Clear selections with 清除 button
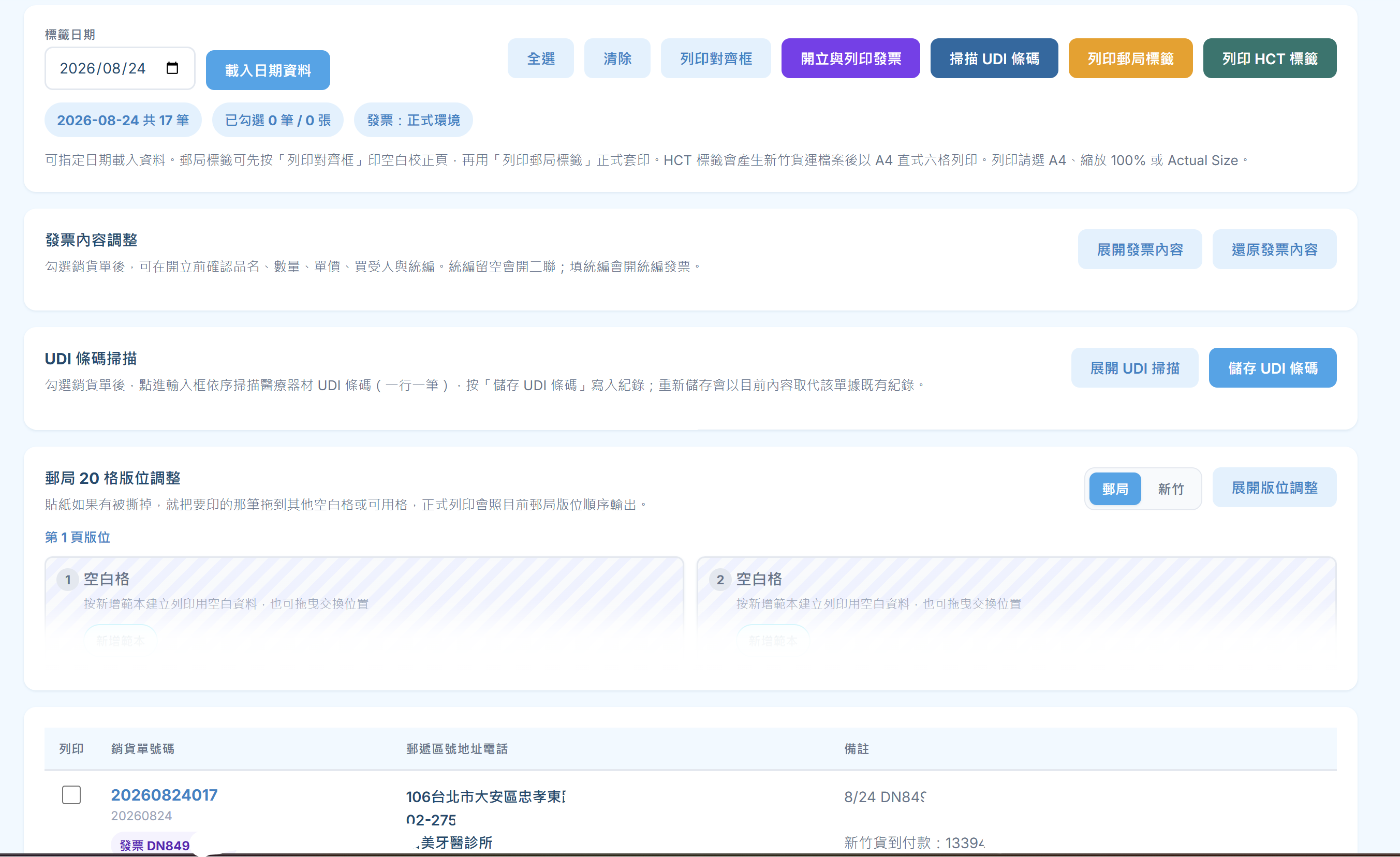Viewport: 1400px width, 857px height. click(x=617, y=58)
